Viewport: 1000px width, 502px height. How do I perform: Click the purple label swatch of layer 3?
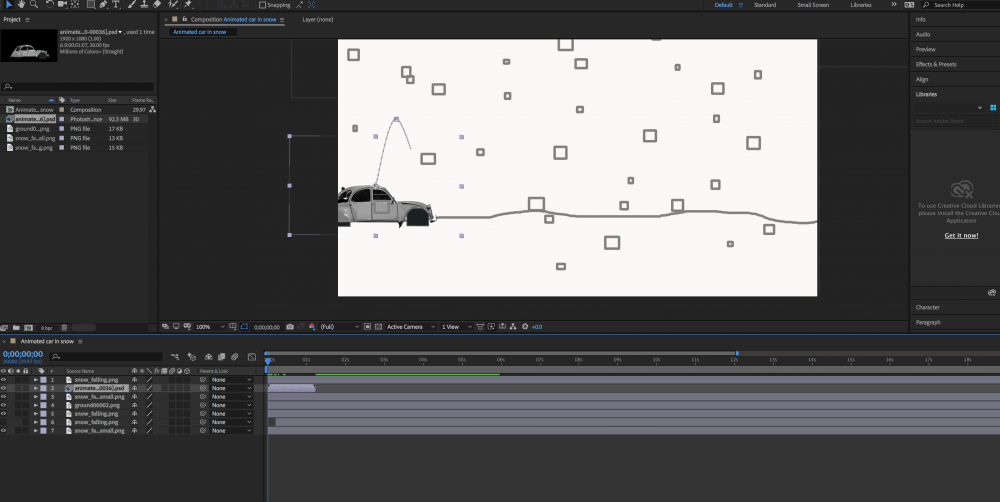pos(43,397)
